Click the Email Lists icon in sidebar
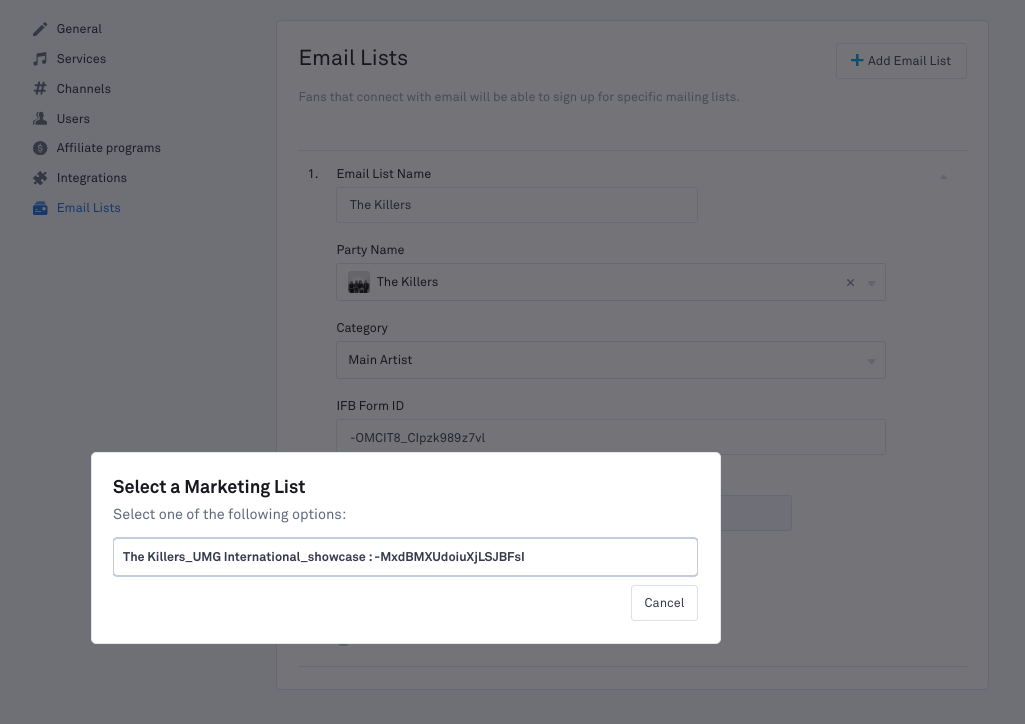This screenshot has height=724, width=1025. [40, 208]
